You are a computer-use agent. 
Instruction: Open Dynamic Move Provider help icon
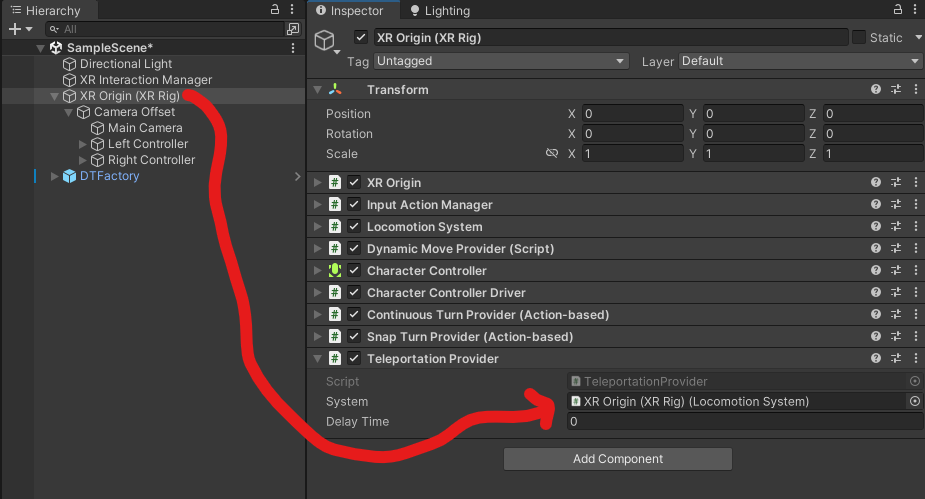tap(875, 248)
